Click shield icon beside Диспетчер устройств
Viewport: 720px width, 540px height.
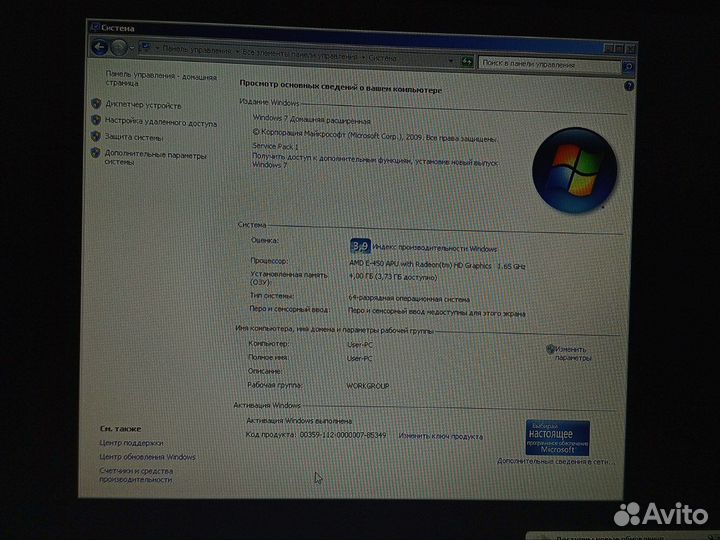[x=96, y=103]
